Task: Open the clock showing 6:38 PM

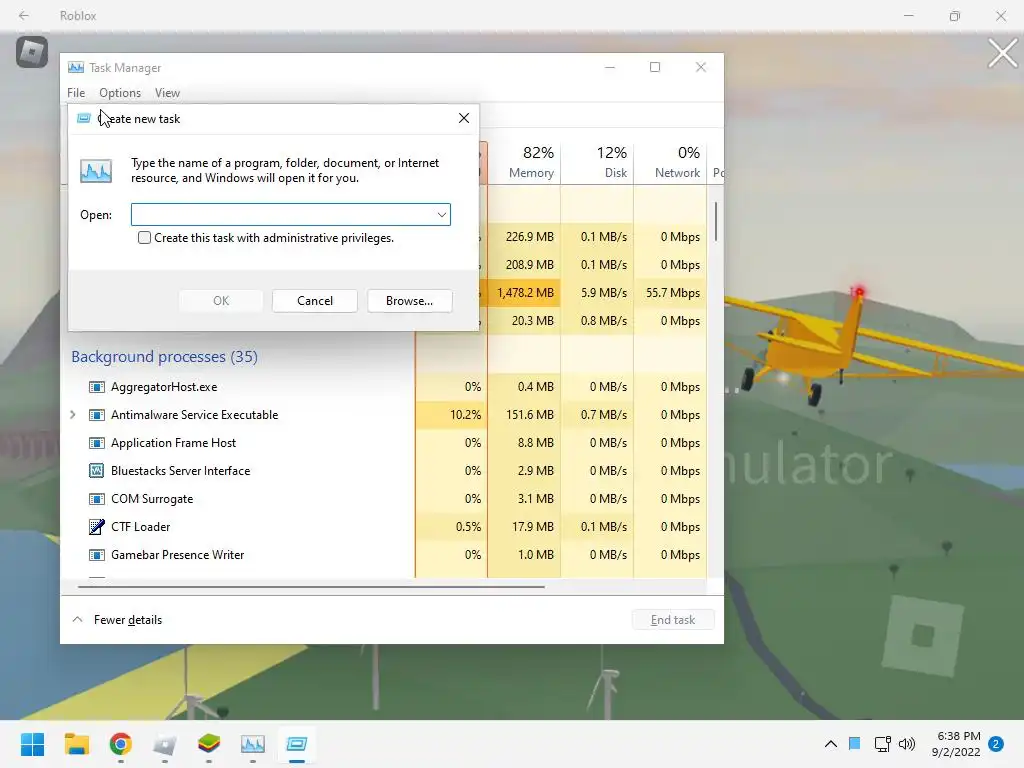Action: (956, 744)
